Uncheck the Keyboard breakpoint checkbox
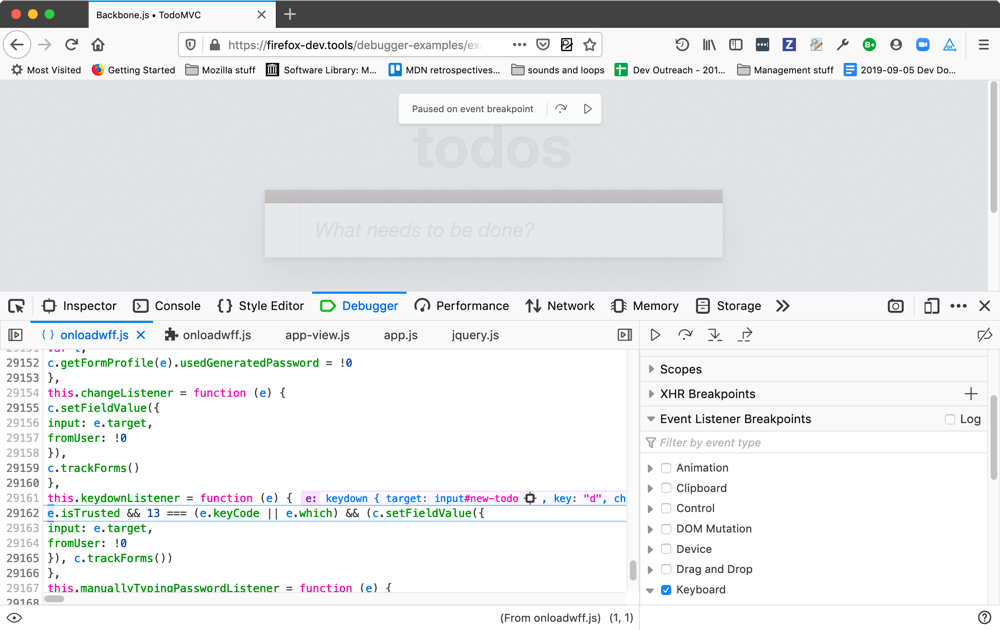This screenshot has width=1000, height=630. pos(666,589)
